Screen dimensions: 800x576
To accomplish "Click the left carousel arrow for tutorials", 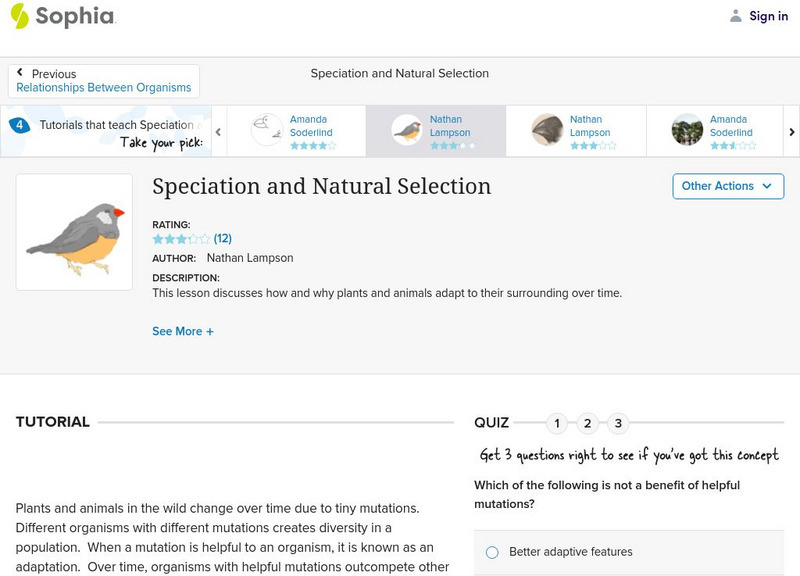I will pos(218,132).
